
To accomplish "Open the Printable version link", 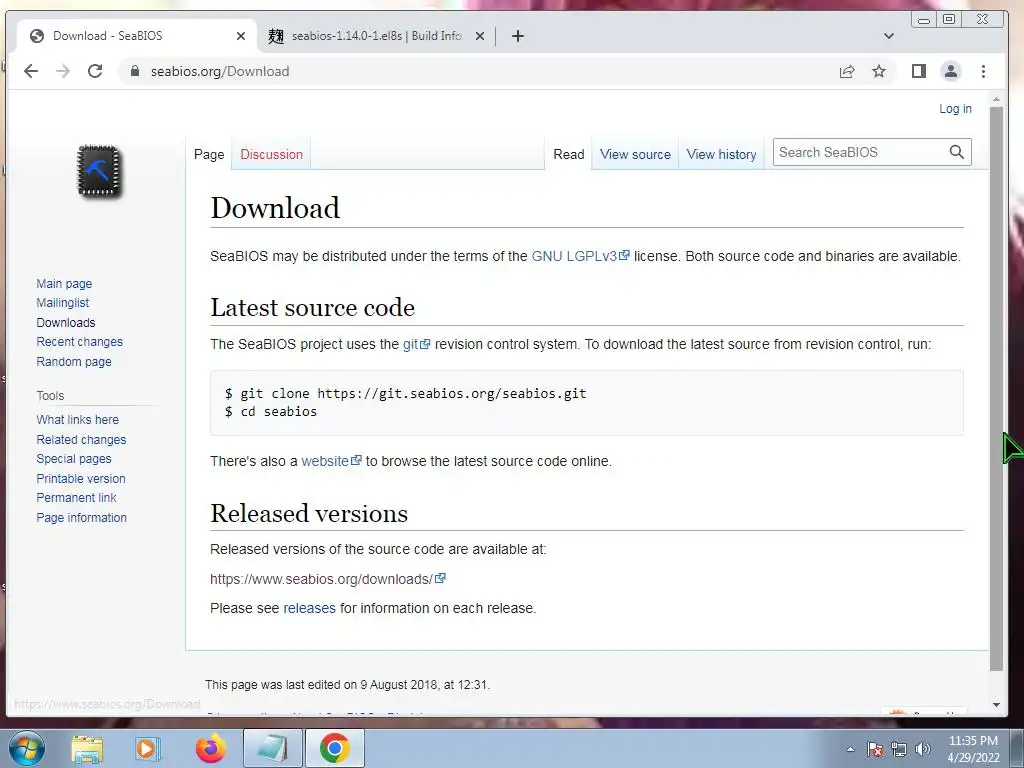I will click(x=81, y=478).
